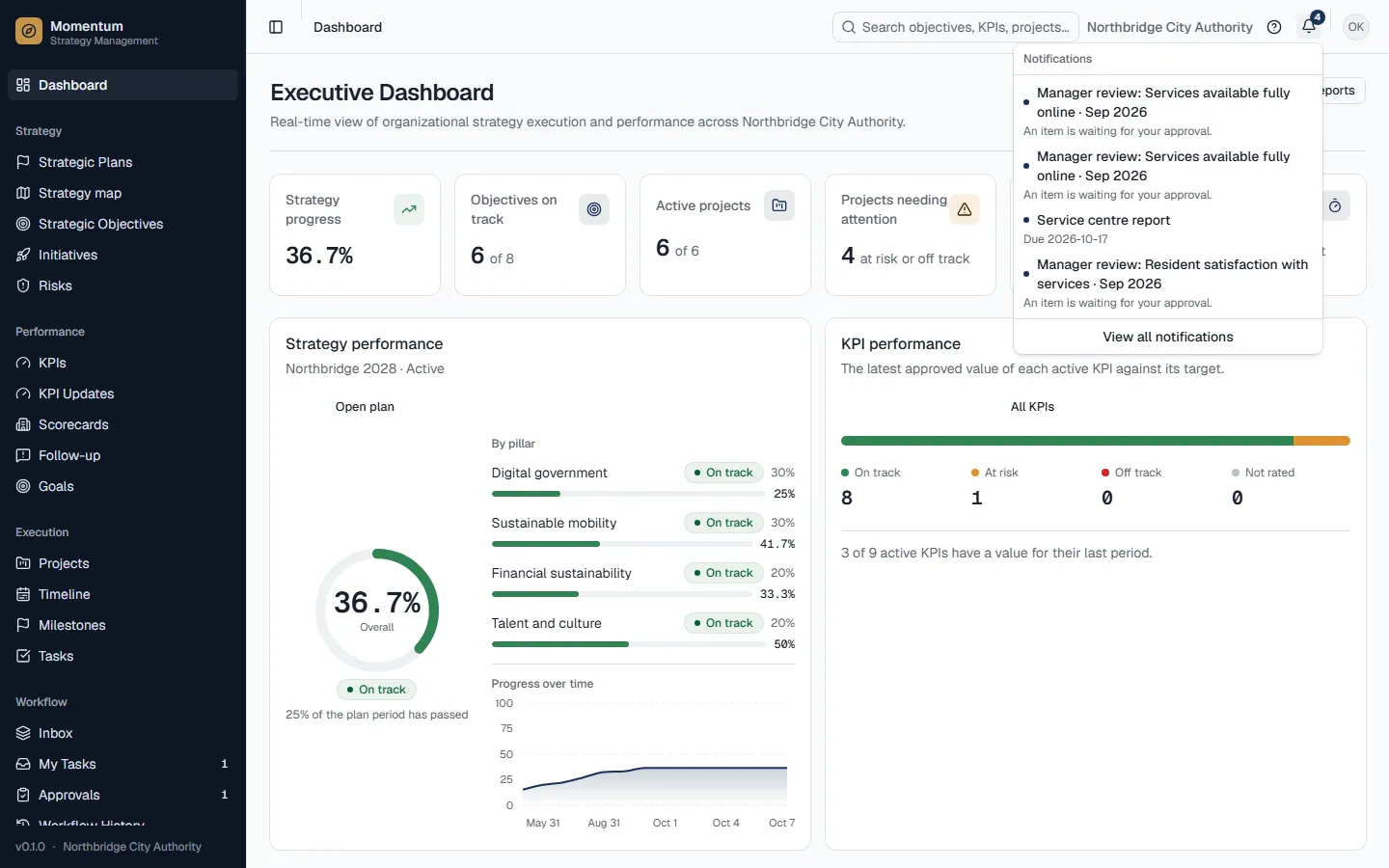Click the Strategy progress trend icon
The height and width of the screenshot is (868, 1389).
tap(409, 209)
